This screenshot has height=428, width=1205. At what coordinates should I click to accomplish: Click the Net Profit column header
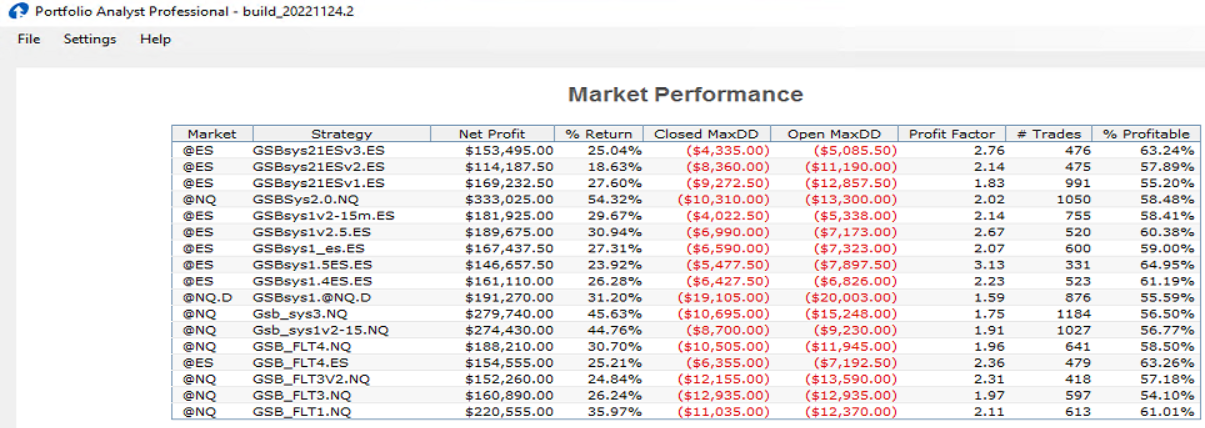pyautogui.click(x=492, y=134)
